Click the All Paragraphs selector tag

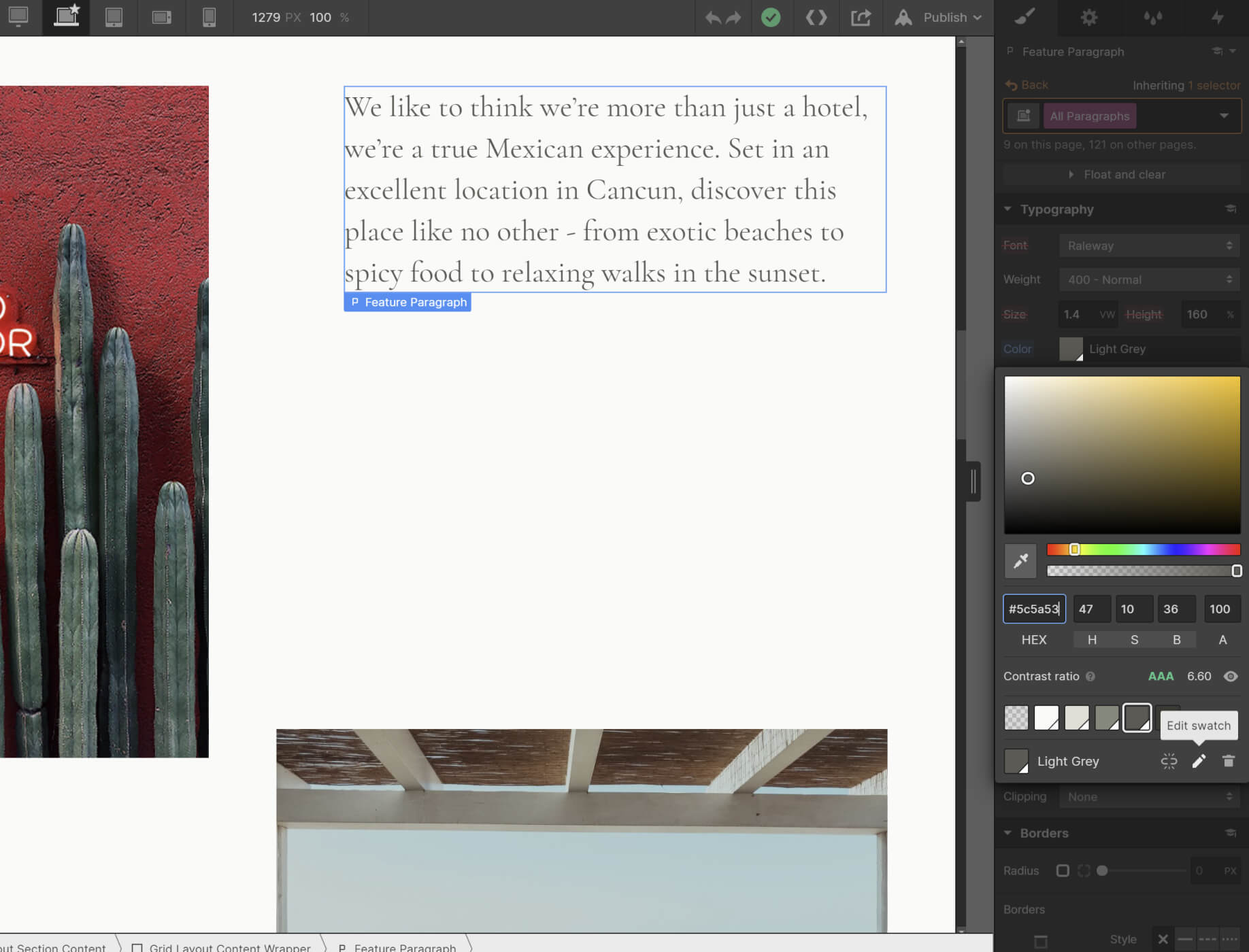coord(1089,116)
